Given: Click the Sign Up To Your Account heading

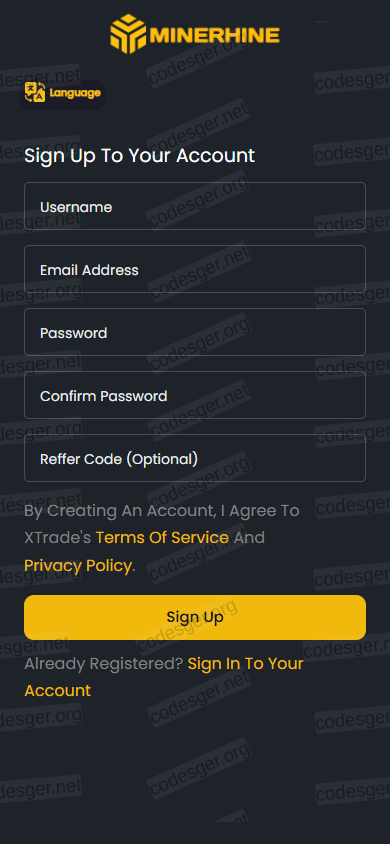Looking at the screenshot, I should coord(139,156).
